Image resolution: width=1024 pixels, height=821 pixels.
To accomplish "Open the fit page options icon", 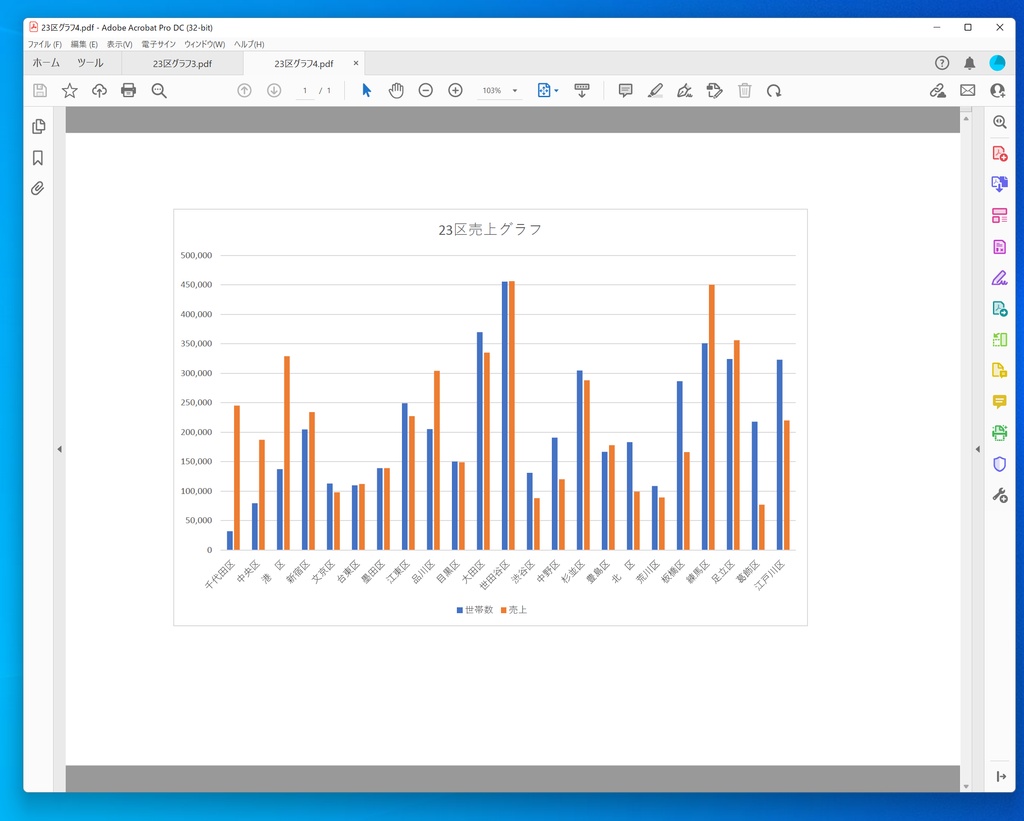I will [544, 90].
